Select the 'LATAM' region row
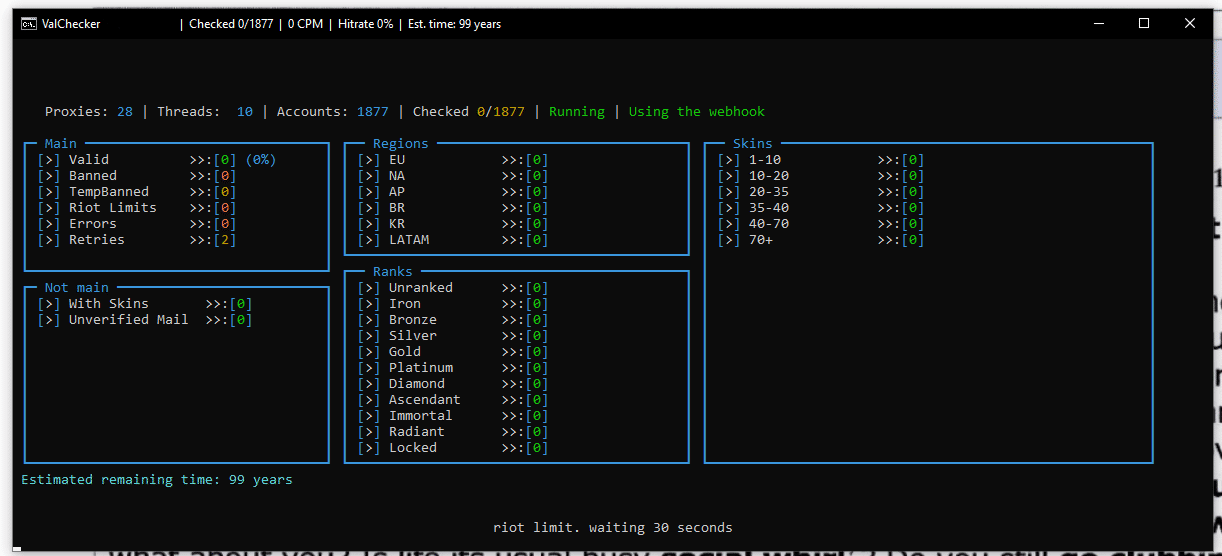1222x556 pixels. [x=453, y=240]
